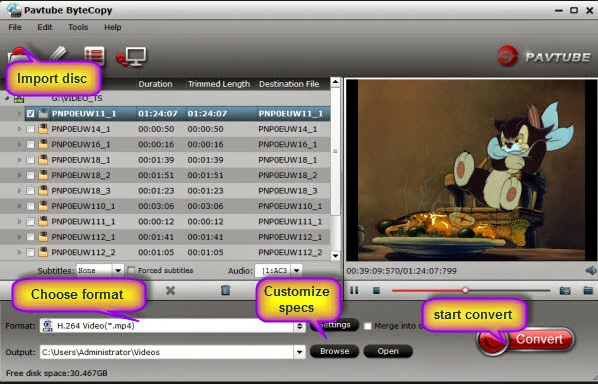Uncheck the PNP0EUW11_1 title checkbox
The width and height of the screenshot is (598, 384).
tap(31, 114)
